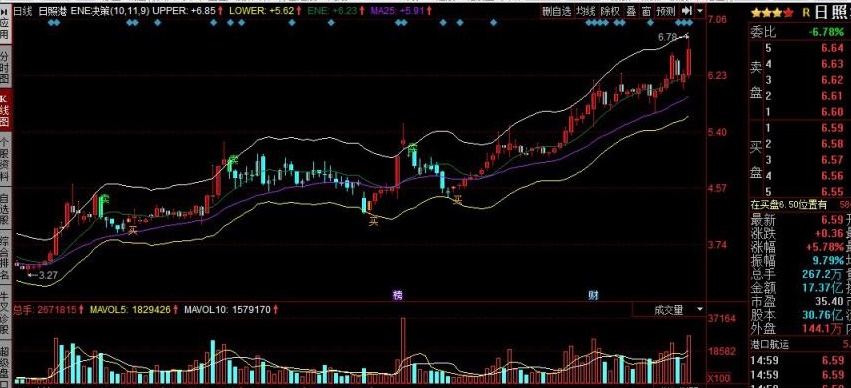Select the buy level 2 price 6.58
Screen dimensions: 851x388
tap(832, 144)
